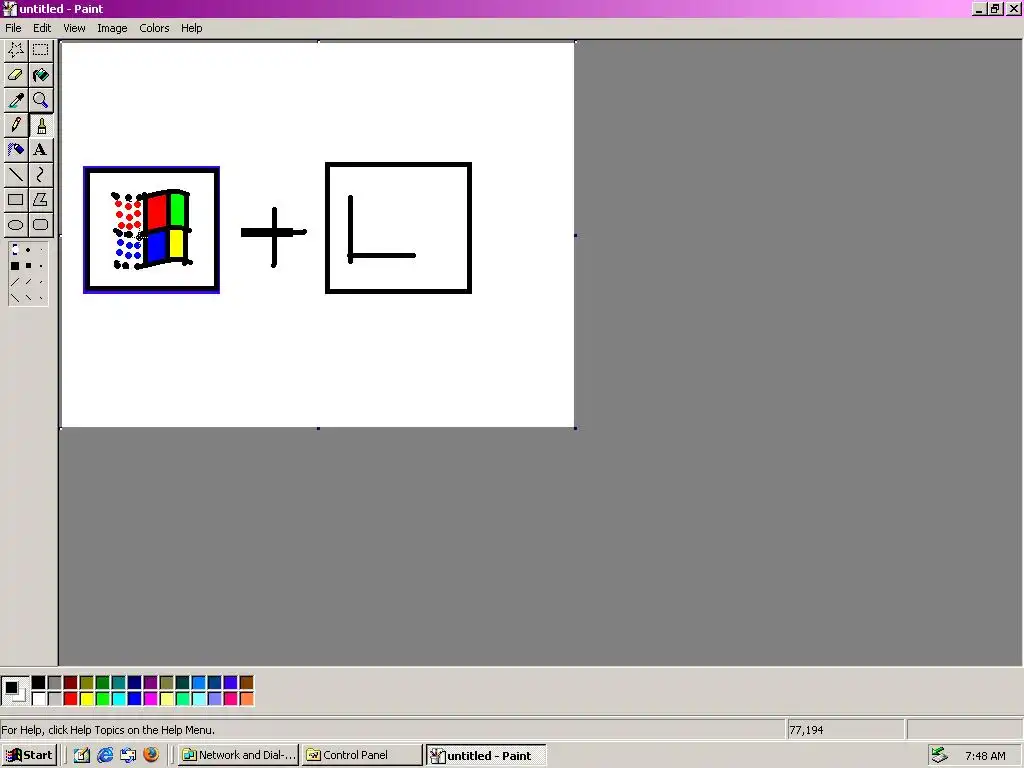Click the Show Desktop quick launch icon
The image size is (1024, 768).
[x=82, y=755]
